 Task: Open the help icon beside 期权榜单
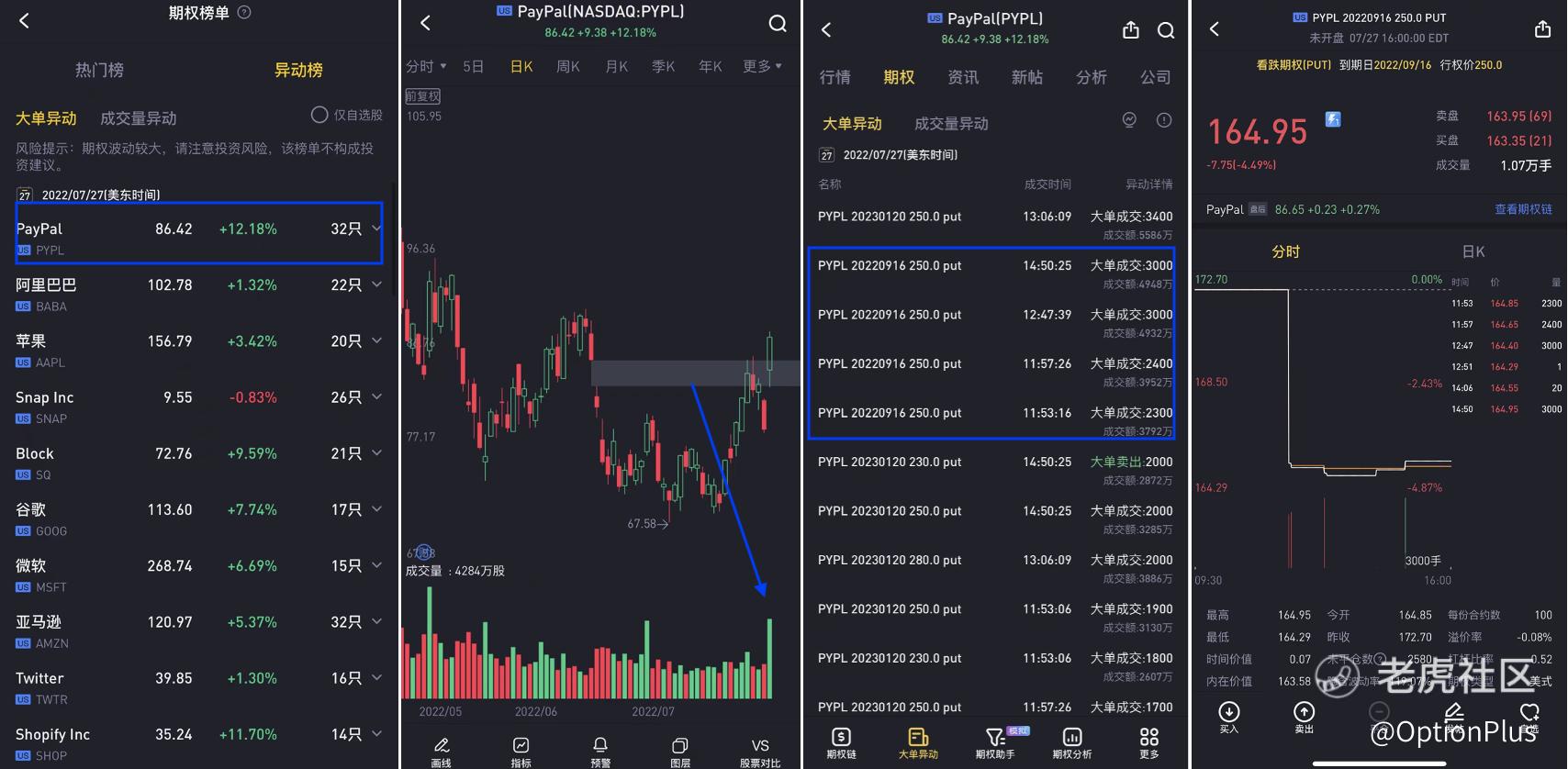(x=244, y=13)
